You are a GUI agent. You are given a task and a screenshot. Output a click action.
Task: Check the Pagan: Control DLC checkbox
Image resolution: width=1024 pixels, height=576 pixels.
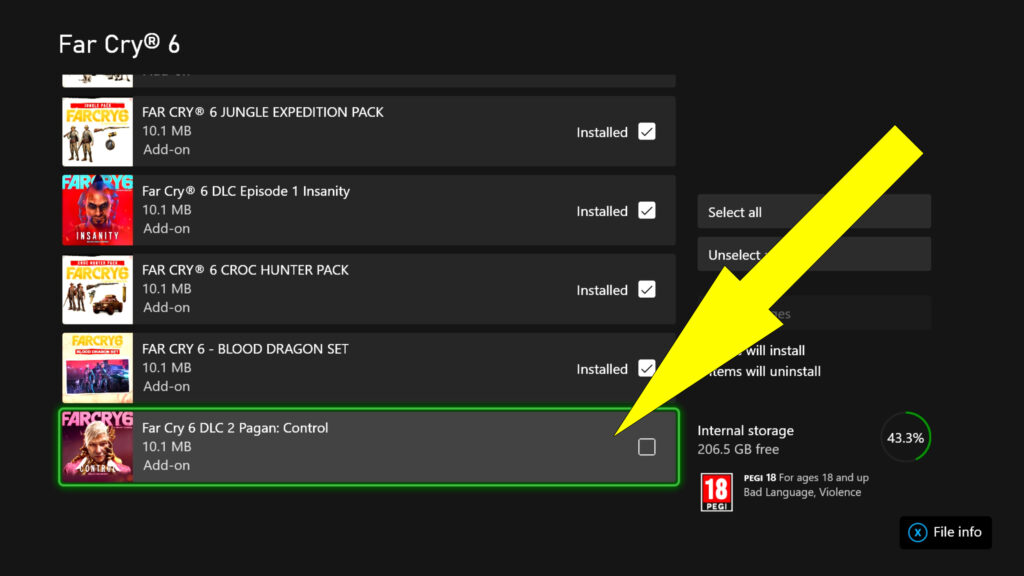tap(647, 447)
